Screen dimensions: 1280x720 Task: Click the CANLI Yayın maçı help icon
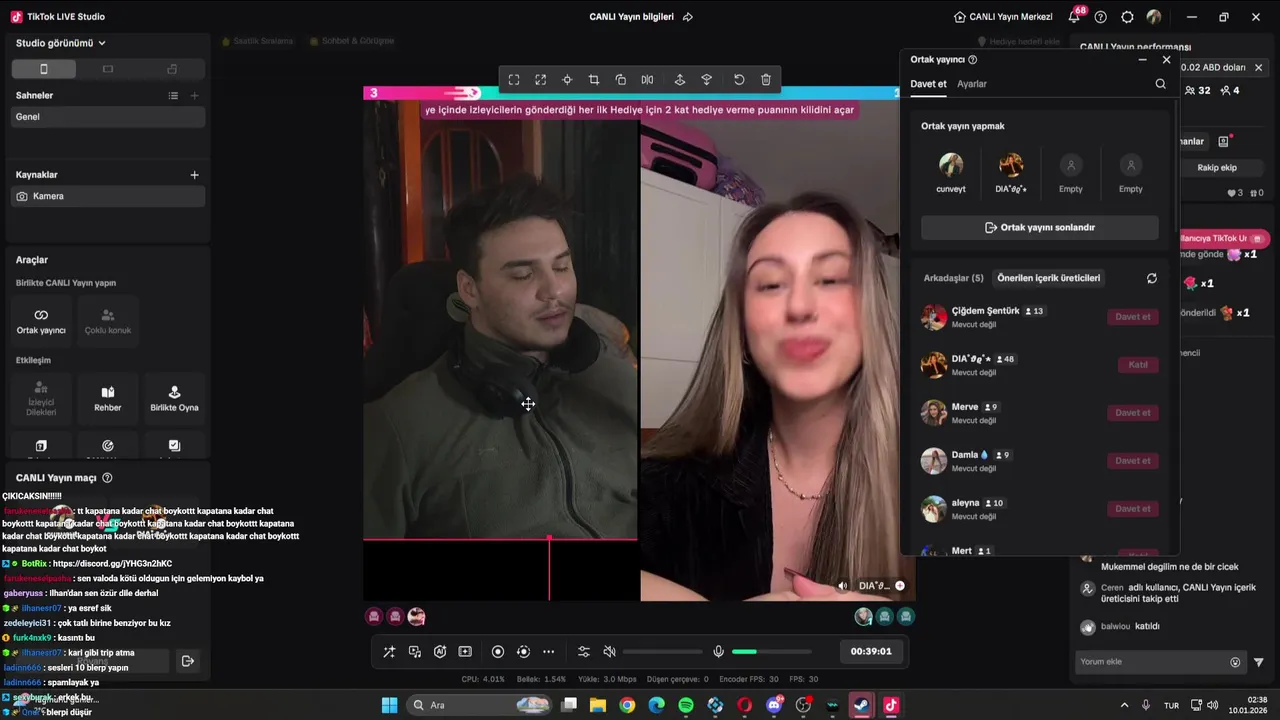pyautogui.click(x=107, y=478)
